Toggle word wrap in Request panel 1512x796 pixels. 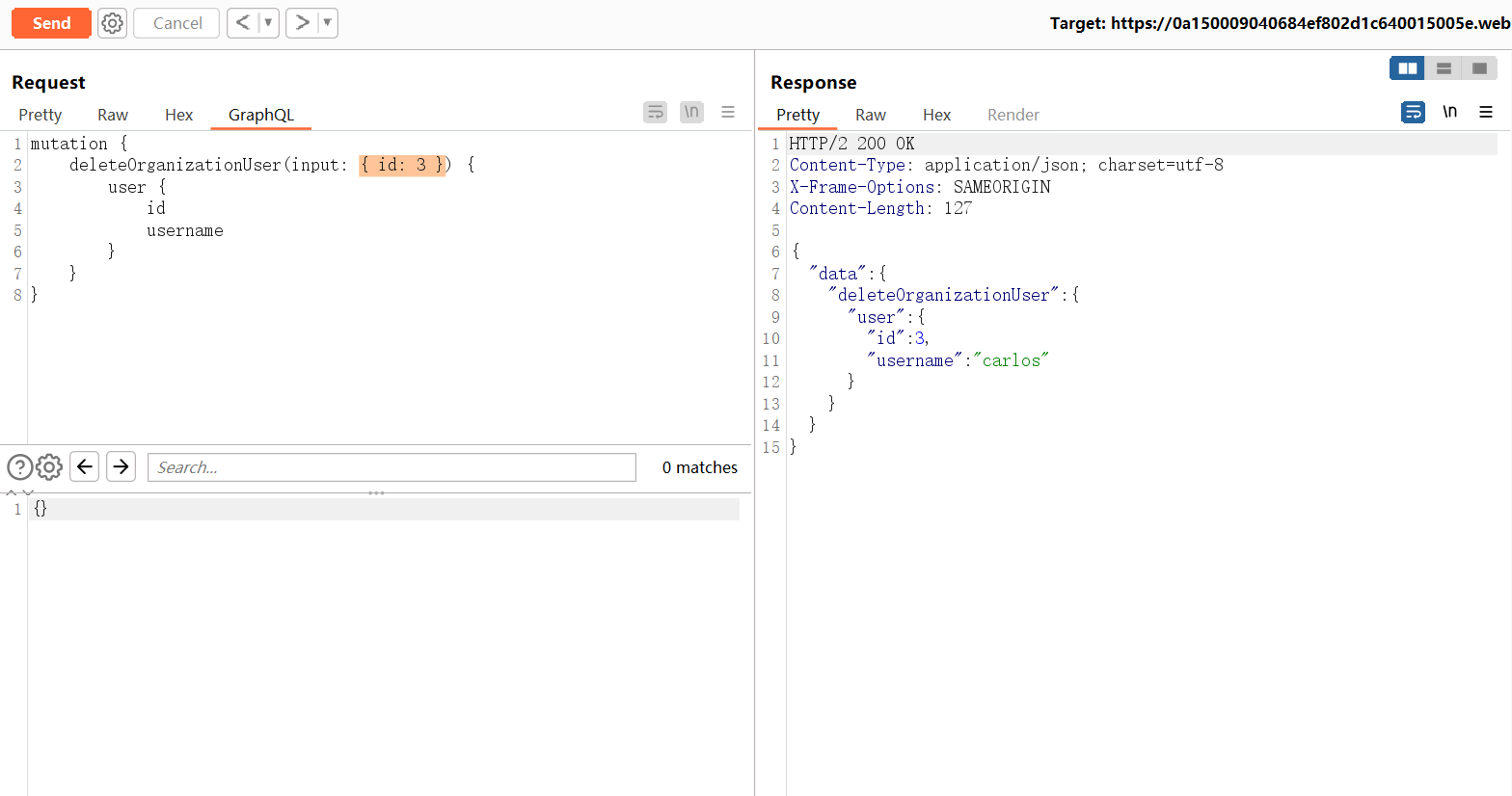[x=655, y=112]
